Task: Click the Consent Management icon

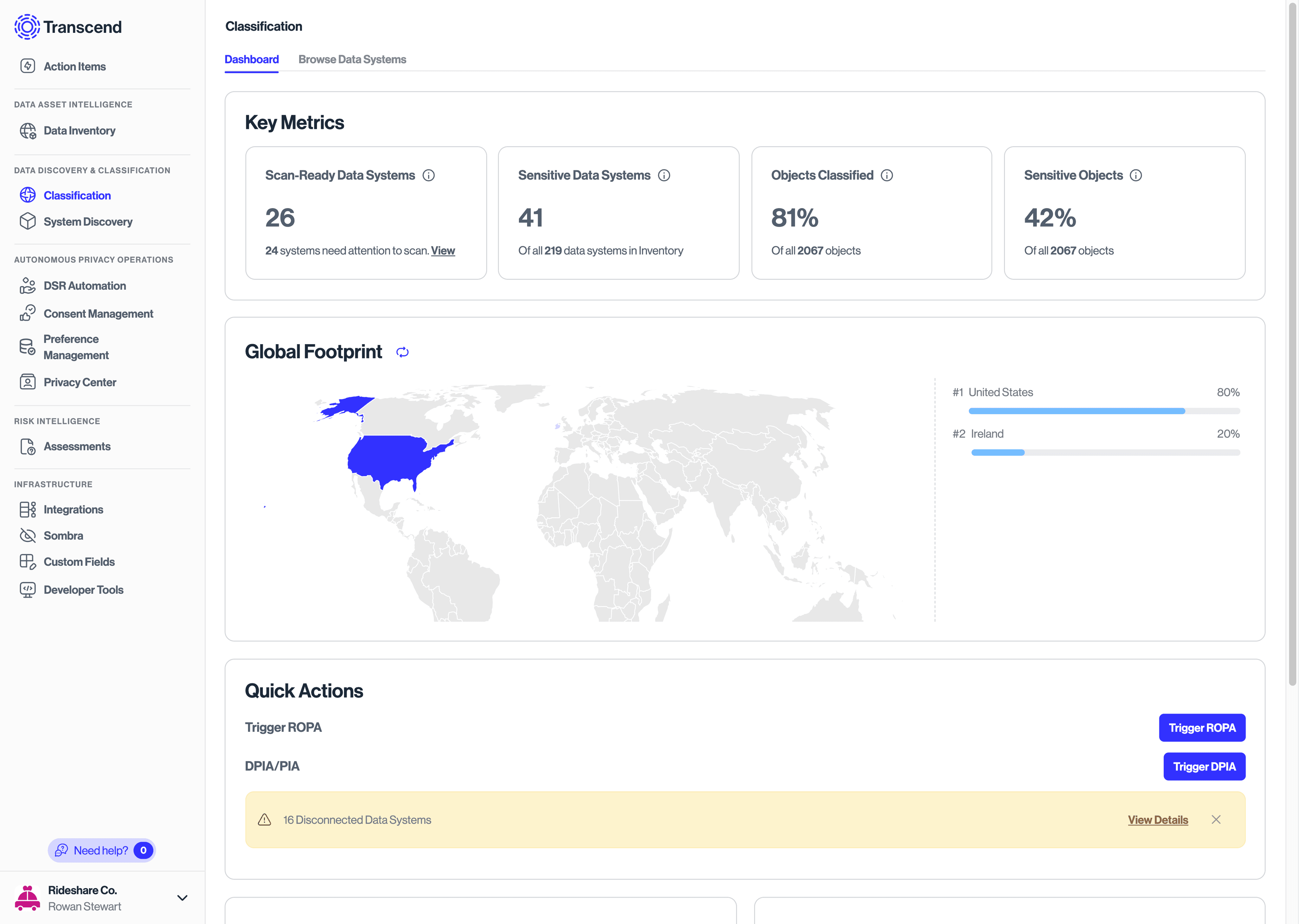Action: [28, 314]
